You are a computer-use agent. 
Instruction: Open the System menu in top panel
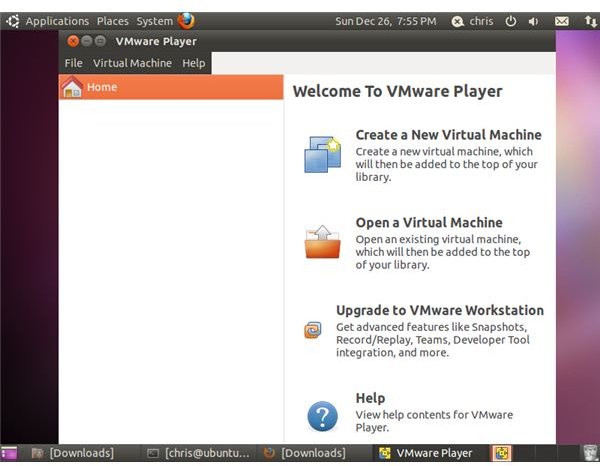coord(155,21)
